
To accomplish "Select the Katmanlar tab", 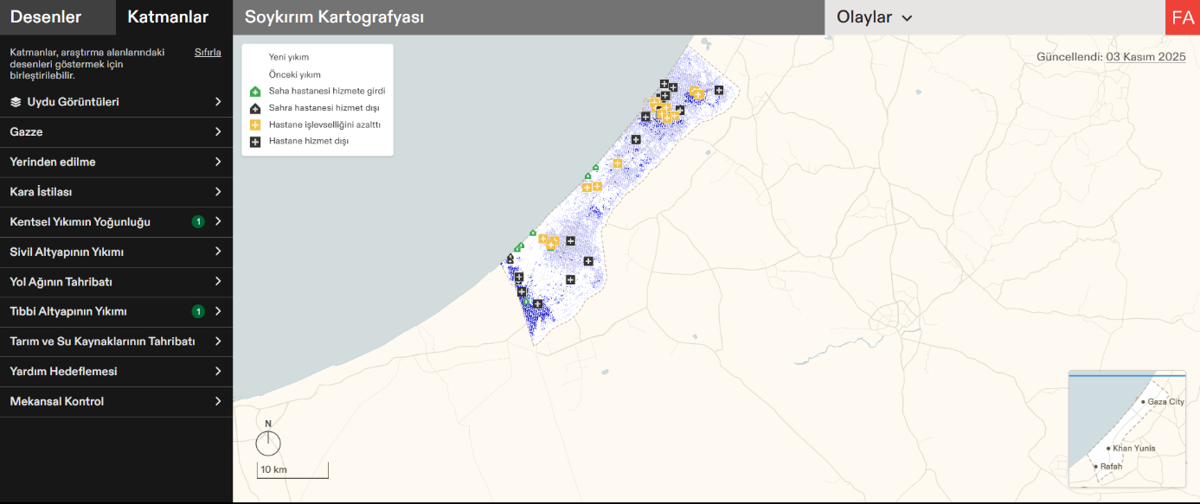I will pos(168,17).
